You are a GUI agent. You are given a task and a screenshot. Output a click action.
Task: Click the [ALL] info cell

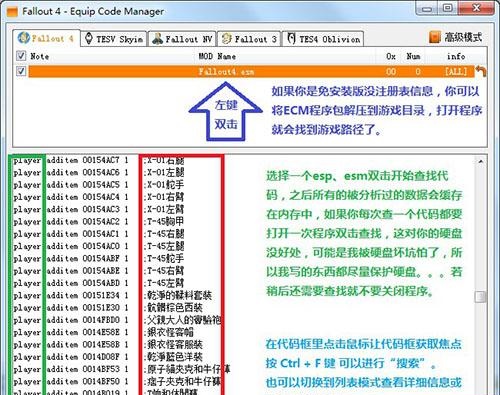(x=456, y=71)
